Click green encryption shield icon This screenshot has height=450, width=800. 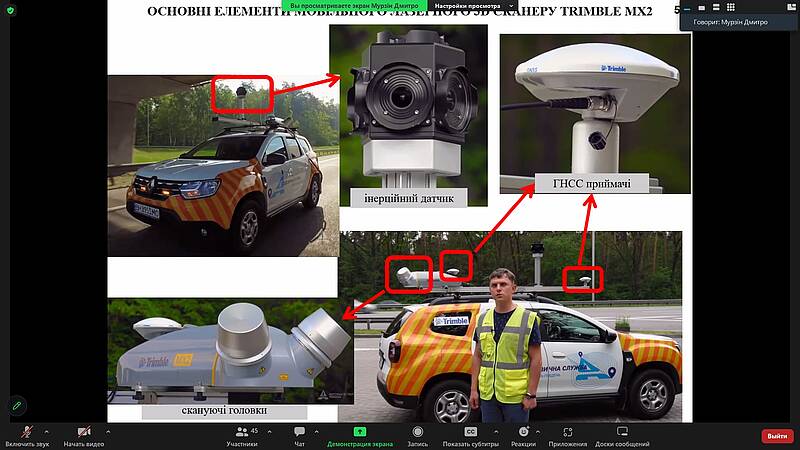tap(10, 10)
